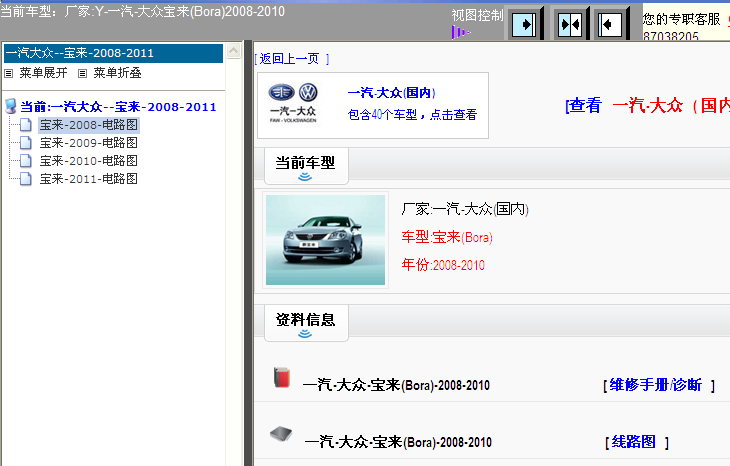The image size is (730, 466).
Task: Open the 一汽-大众(国内) brand link
Action: pyautogui.click(x=391, y=93)
